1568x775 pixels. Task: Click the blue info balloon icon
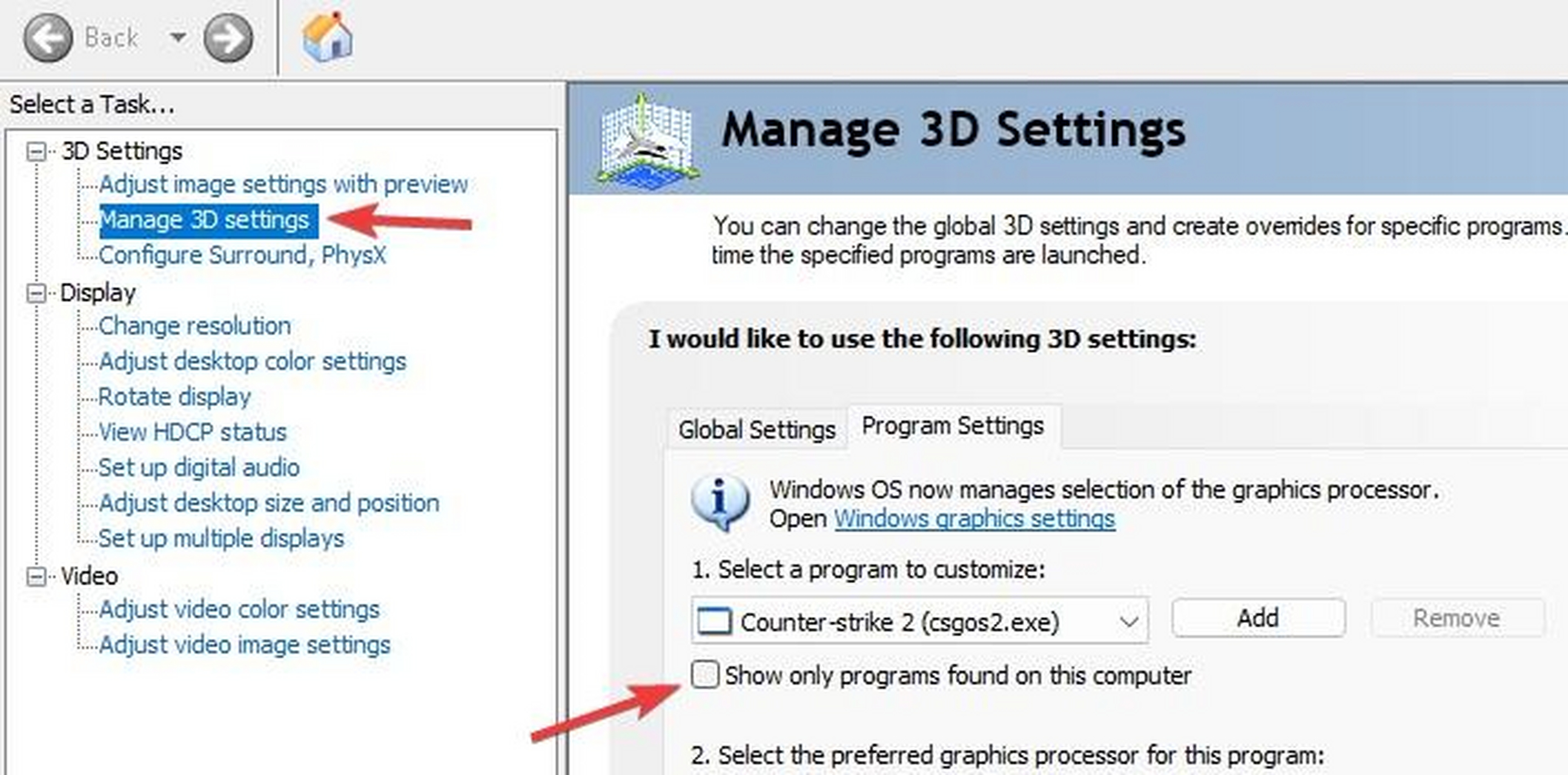720,503
